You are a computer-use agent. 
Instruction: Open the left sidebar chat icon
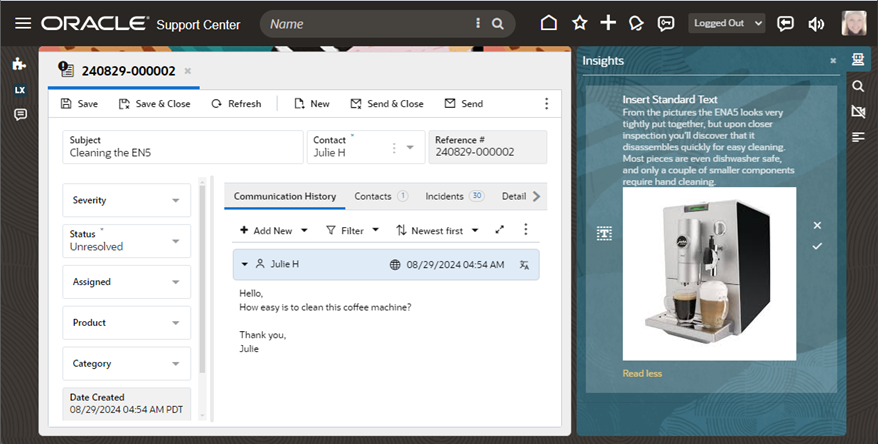click(20, 115)
